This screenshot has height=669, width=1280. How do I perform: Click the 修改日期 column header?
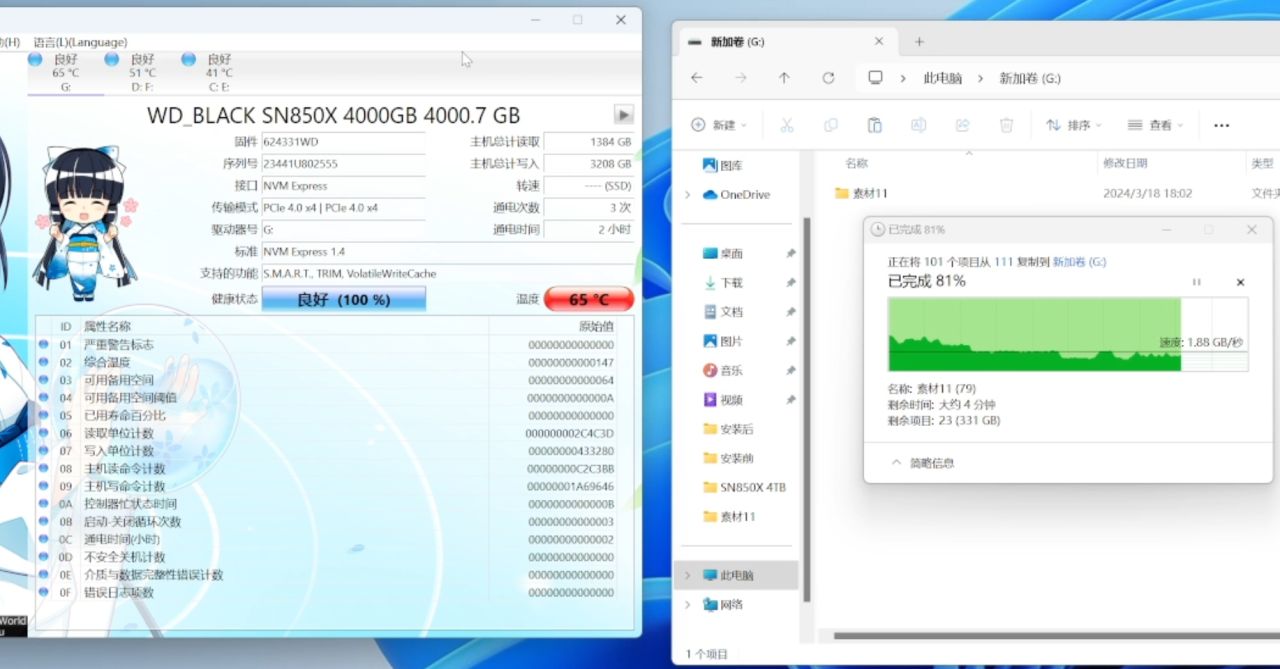1125,163
